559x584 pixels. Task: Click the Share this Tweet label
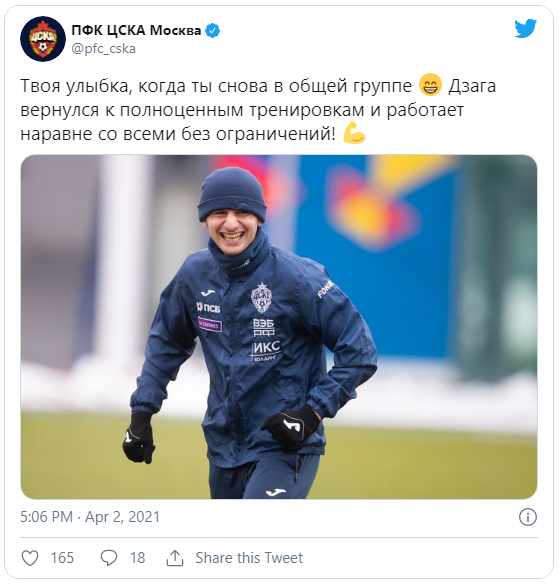(x=249, y=558)
